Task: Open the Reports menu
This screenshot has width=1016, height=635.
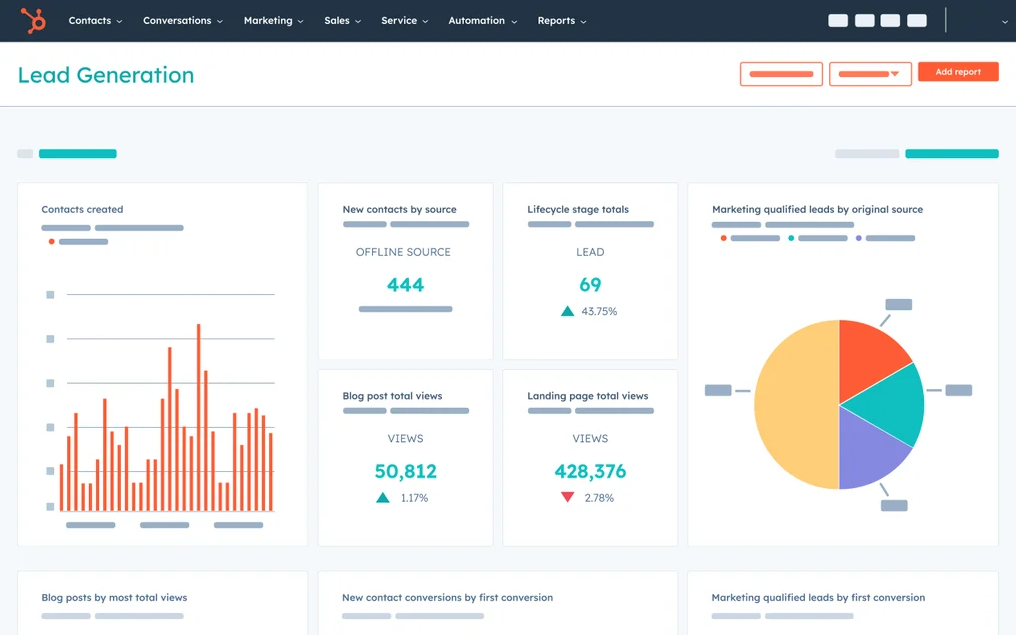Action: click(561, 20)
